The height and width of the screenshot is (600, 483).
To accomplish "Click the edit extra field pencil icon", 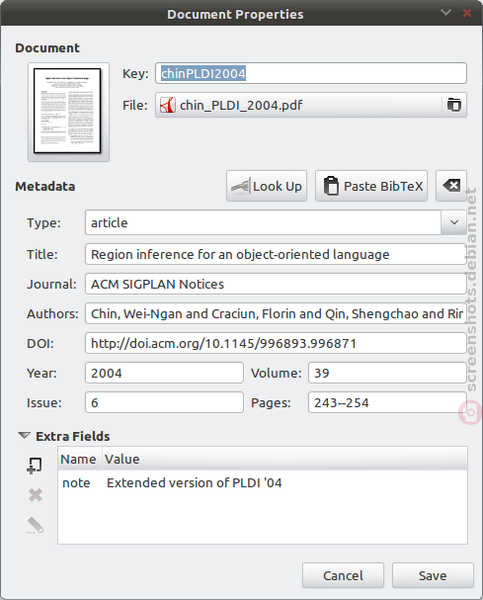I will click(x=35, y=525).
